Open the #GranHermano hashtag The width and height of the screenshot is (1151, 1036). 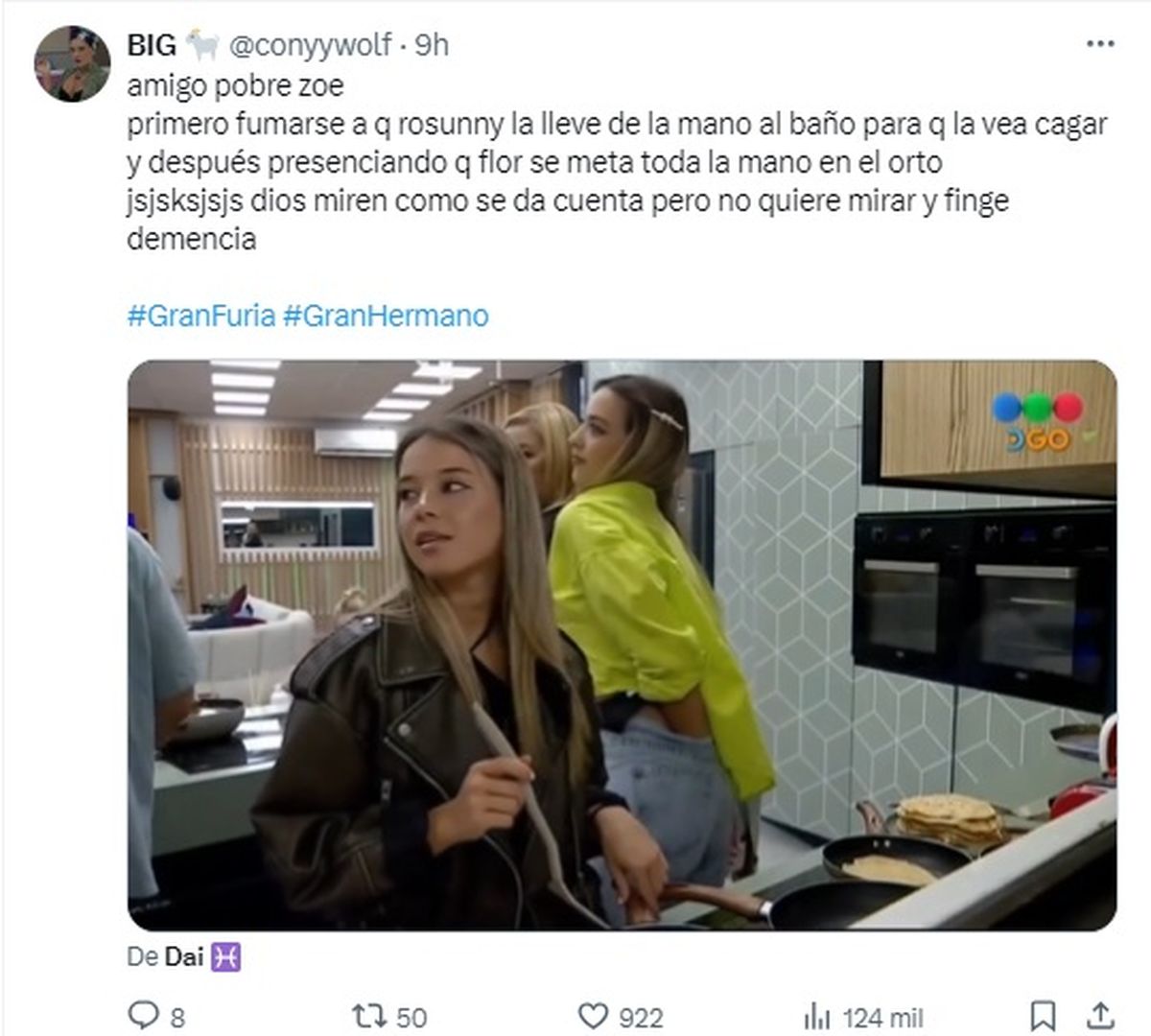[x=386, y=316]
